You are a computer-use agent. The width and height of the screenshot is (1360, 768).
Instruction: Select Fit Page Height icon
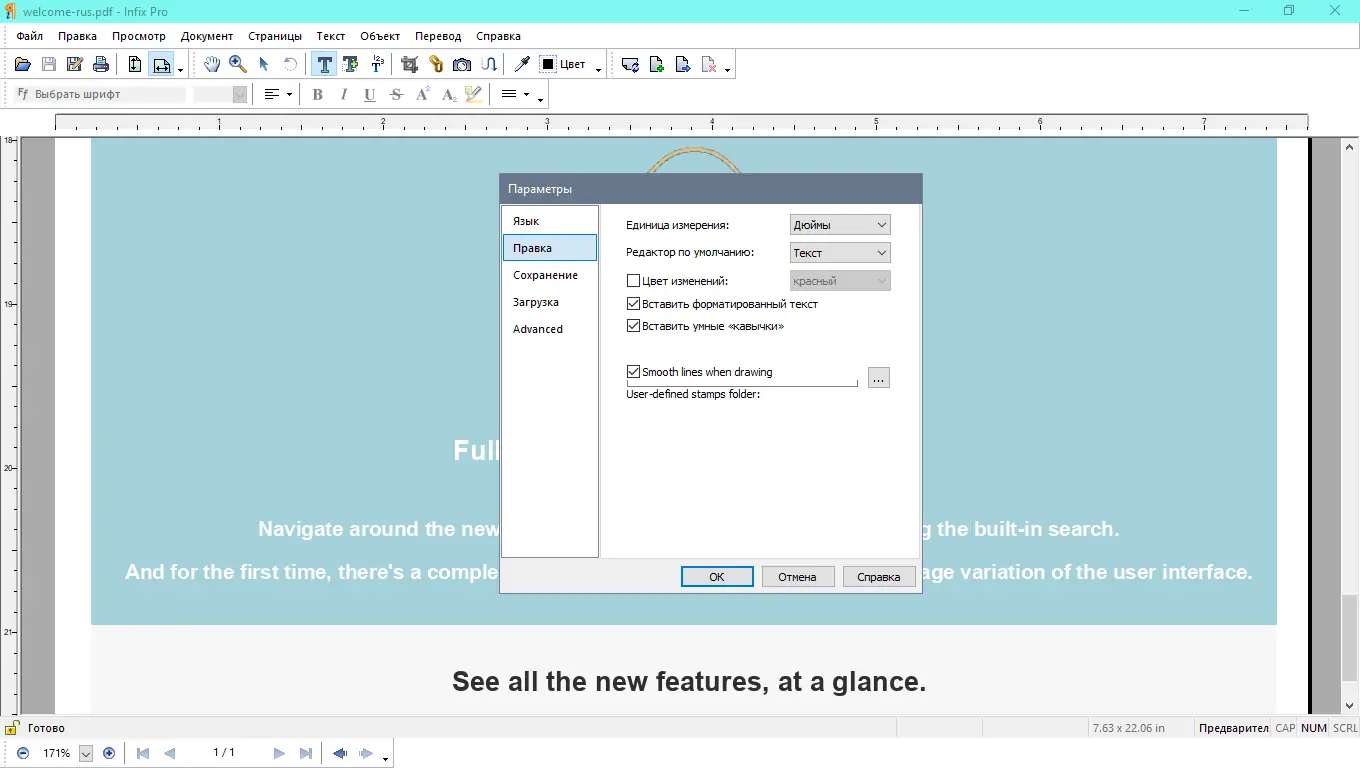click(135, 65)
